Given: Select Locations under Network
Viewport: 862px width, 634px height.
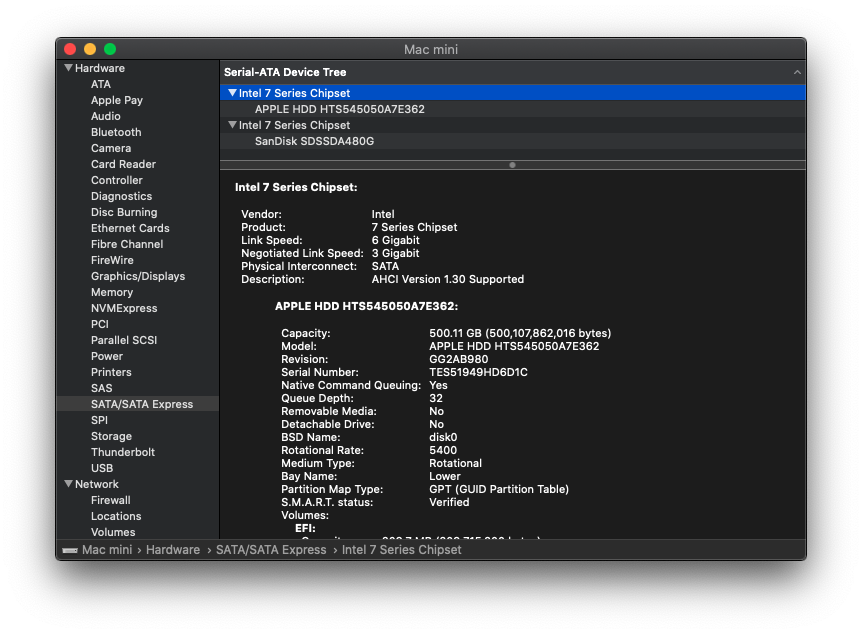Looking at the screenshot, I should [116, 516].
